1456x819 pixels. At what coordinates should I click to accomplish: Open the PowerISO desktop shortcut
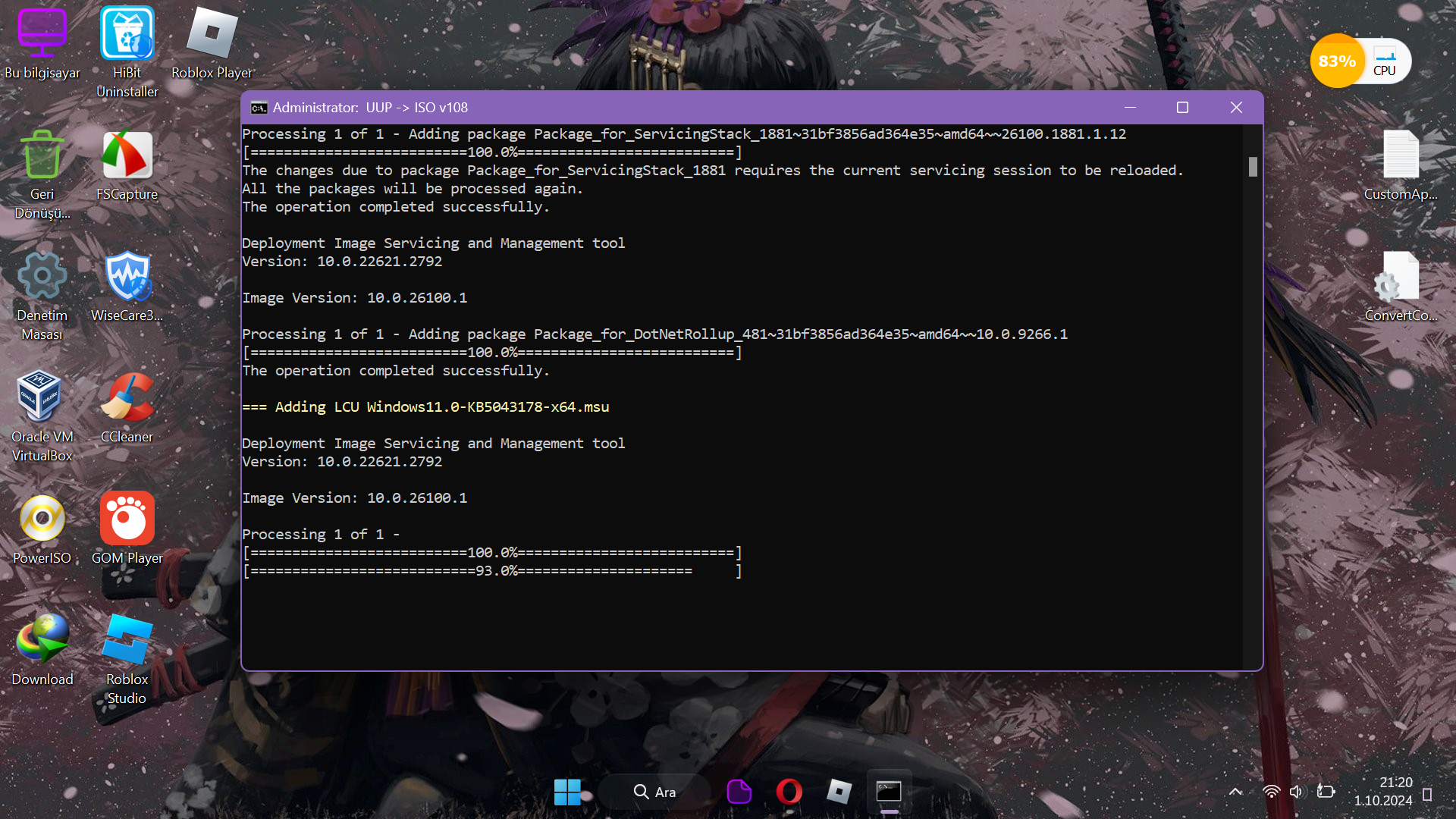42,519
